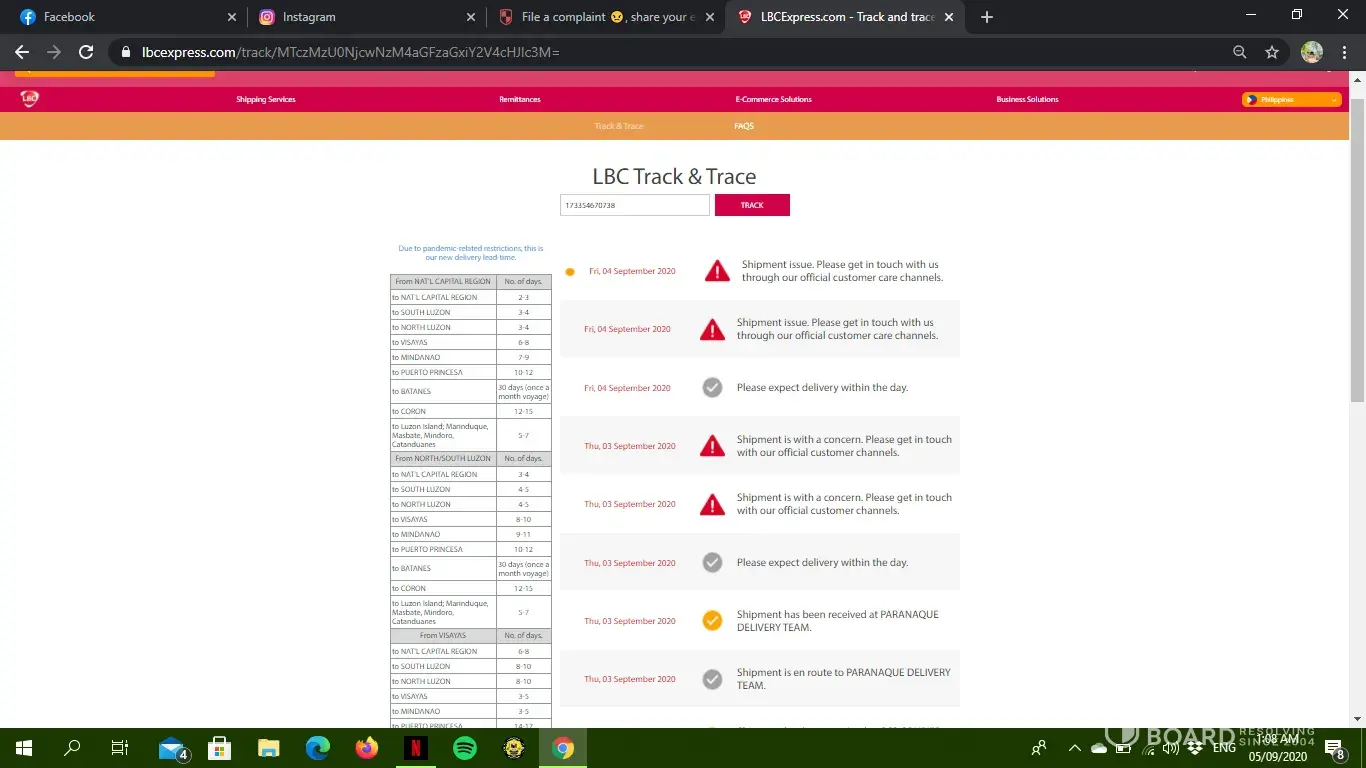Click the volume speaker icon in the tray
Viewport: 1366px width, 768px height.
click(x=1171, y=748)
